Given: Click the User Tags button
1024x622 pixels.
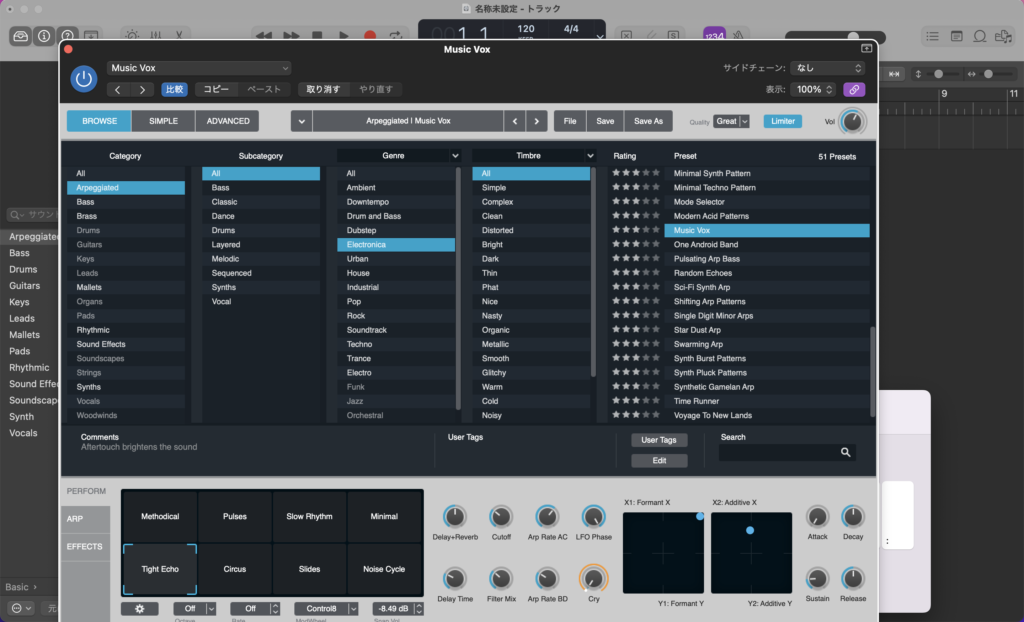Looking at the screenshot, I should click(658, 440).
